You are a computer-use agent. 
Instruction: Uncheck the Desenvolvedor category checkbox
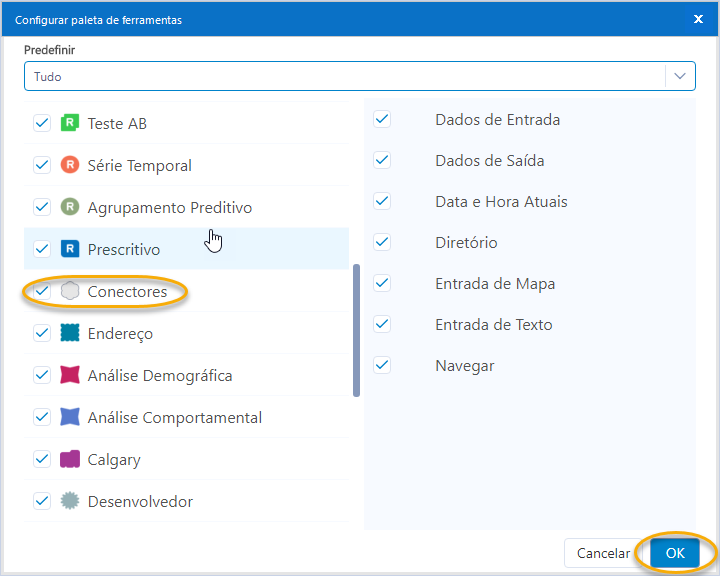point(42,502)
